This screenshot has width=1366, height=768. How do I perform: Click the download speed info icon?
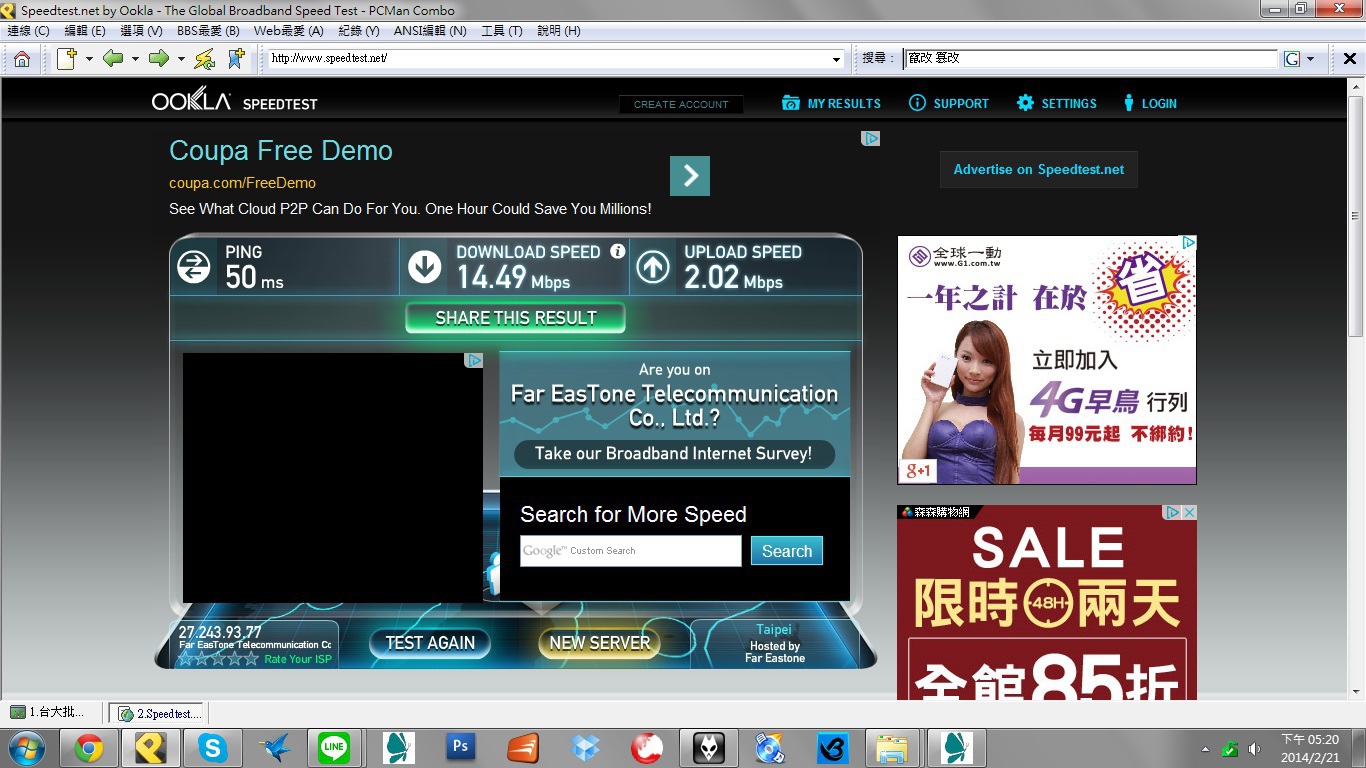(618, 252)
